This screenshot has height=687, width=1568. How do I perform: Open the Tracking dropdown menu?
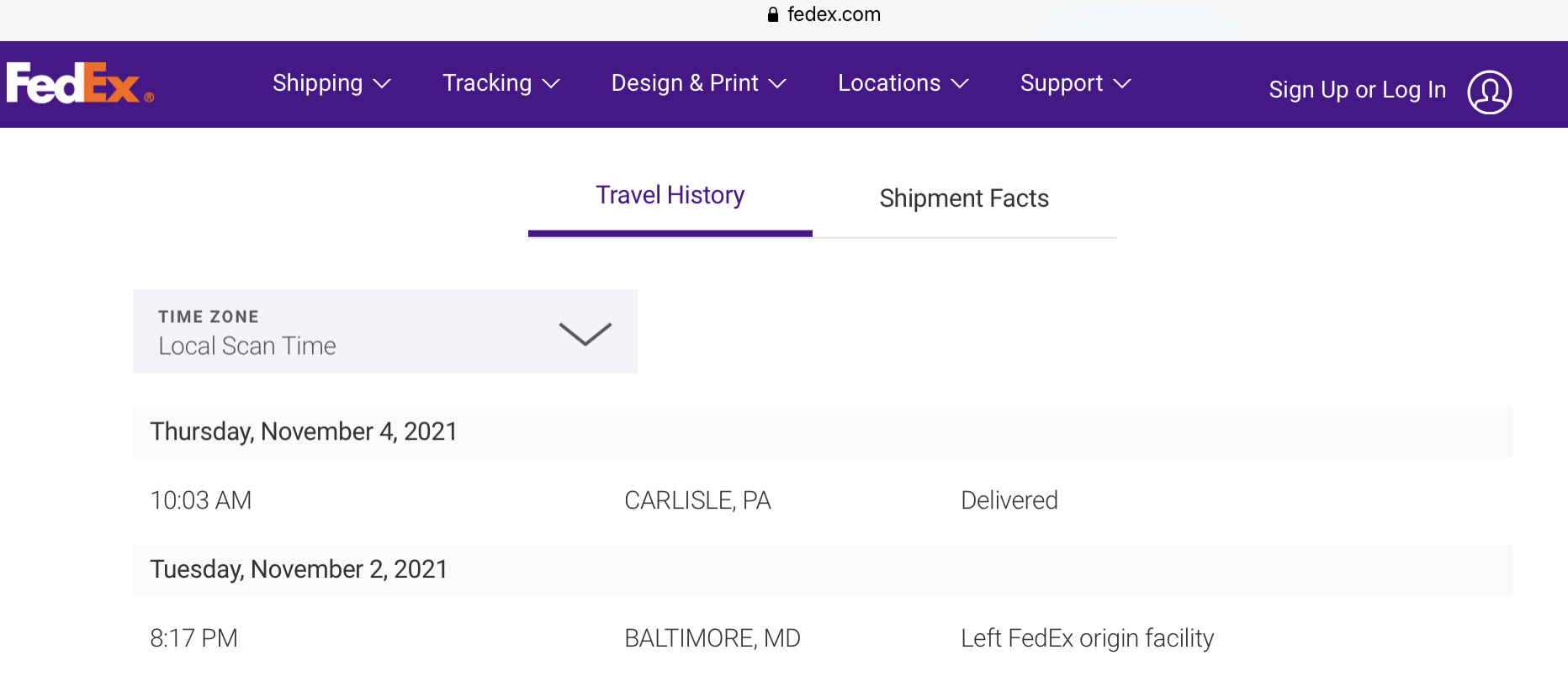tap(501, 83)
